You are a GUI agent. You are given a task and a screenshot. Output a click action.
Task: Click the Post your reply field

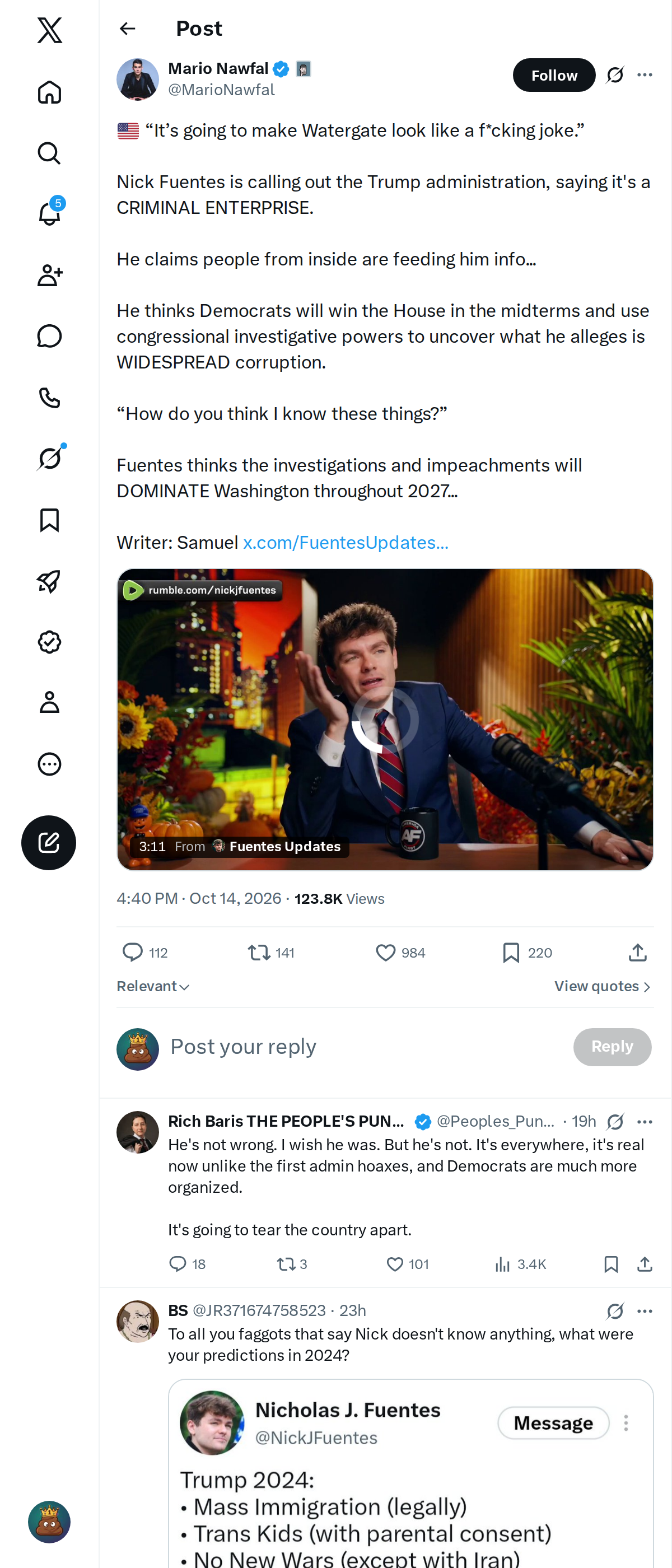(365, 1046)
